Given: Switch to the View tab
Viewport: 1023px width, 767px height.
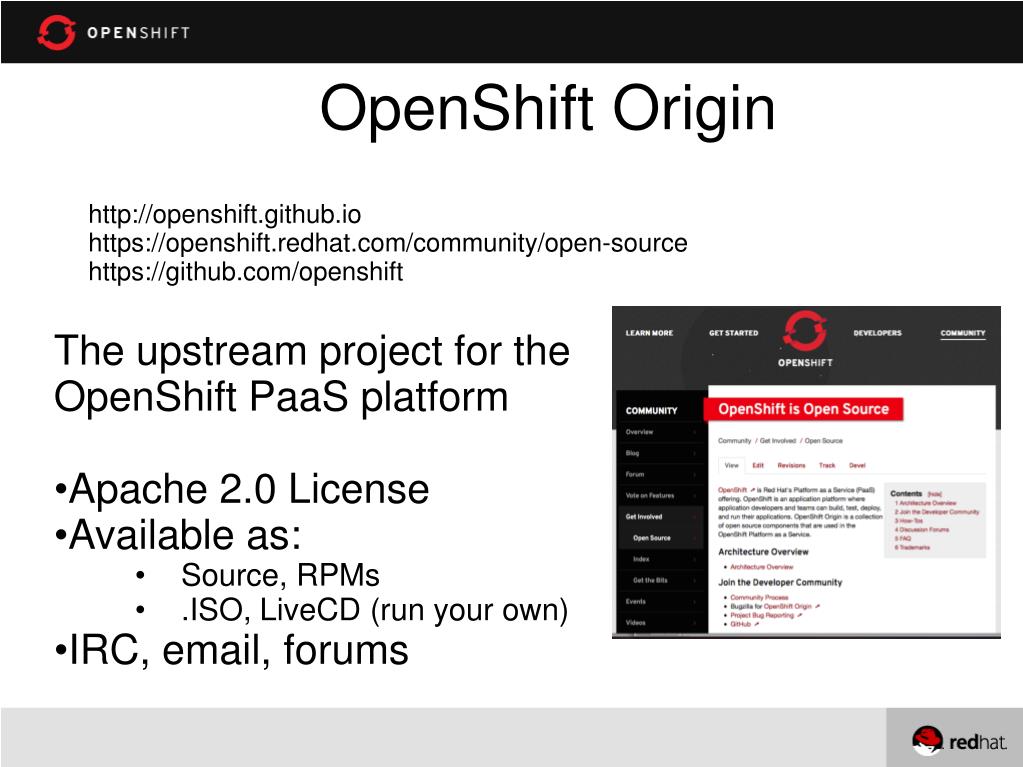Looking at the screenshot, I should [731, 465].
